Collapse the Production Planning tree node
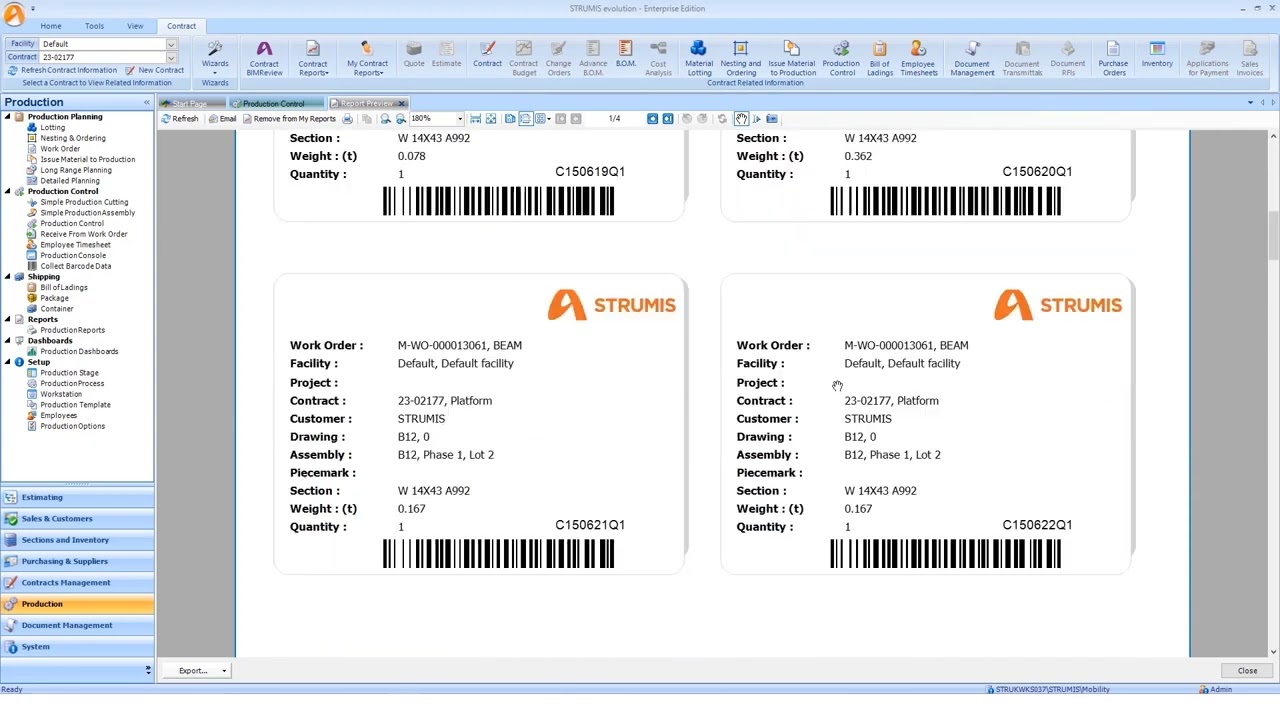 point(7,117)
